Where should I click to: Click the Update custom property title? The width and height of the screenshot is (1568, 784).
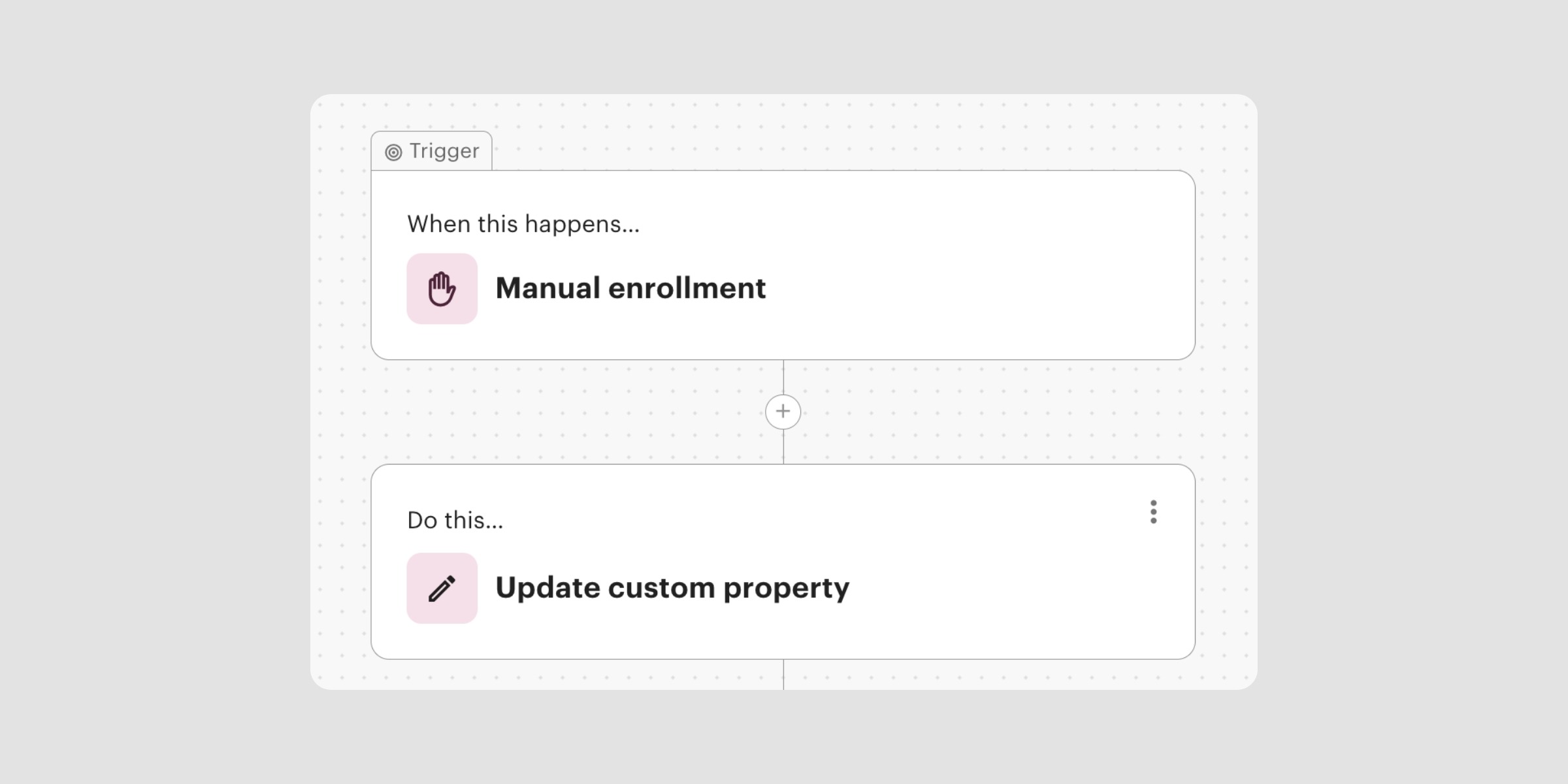672,587
